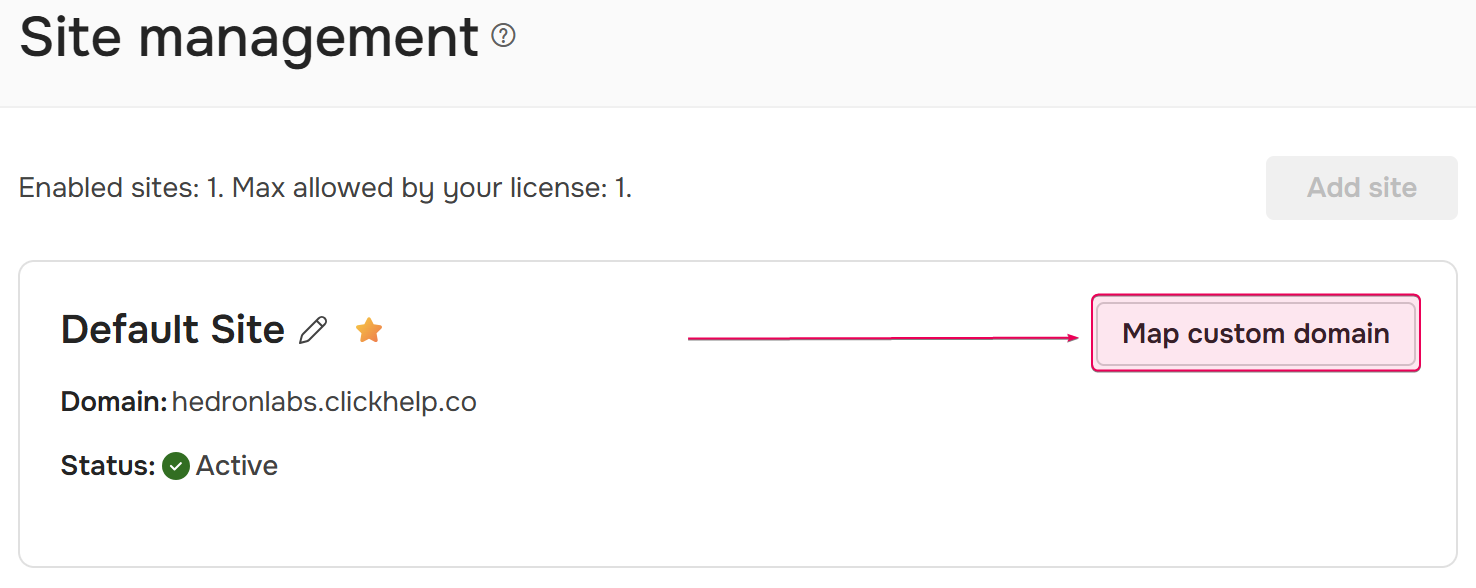The image size is (1476, 588).
Task: Open Map custom domain
Action: click(x=1256, y=333)
